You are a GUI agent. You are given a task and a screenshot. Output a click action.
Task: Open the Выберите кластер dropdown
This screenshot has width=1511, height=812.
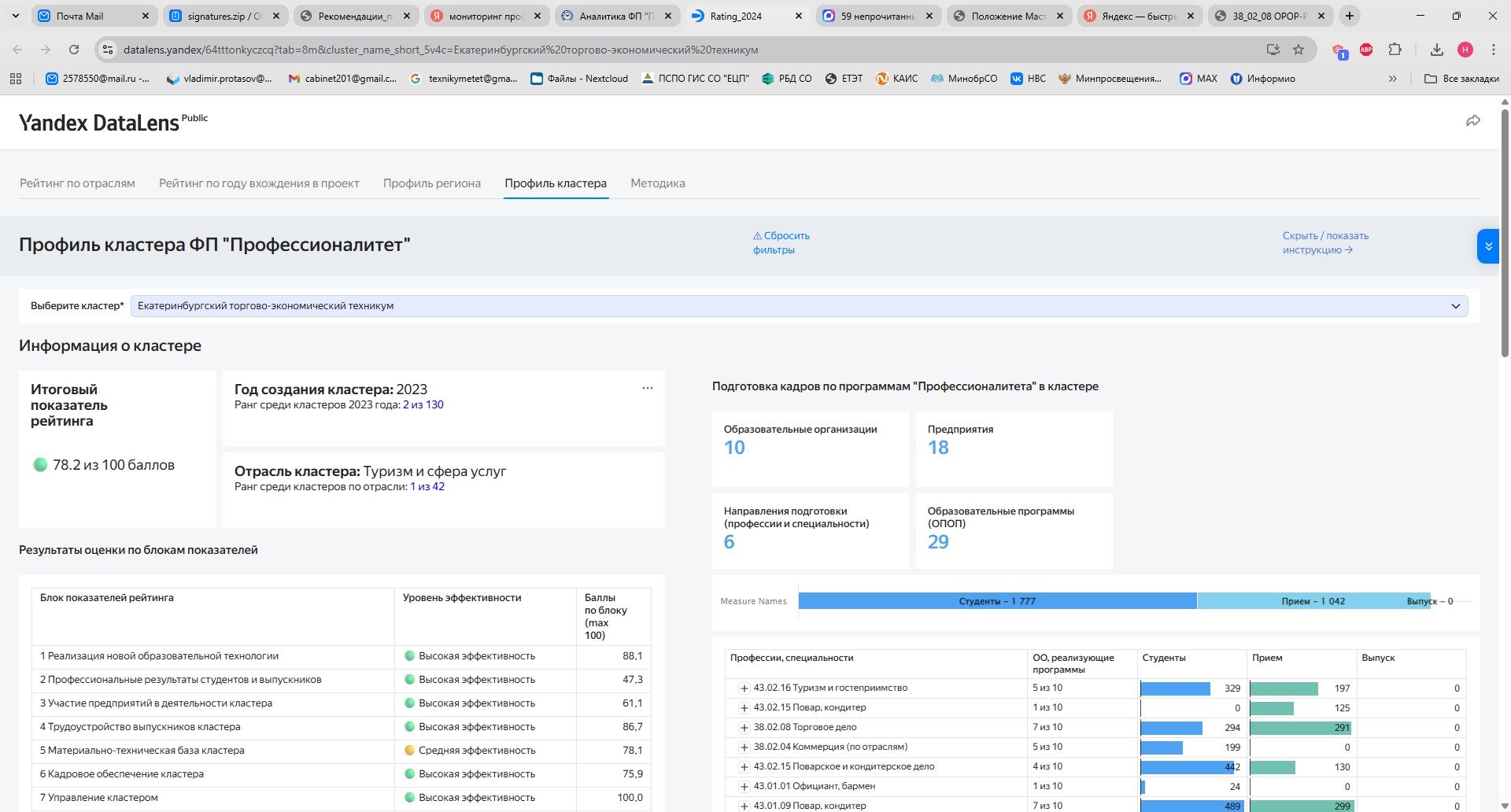[x=799, y=306]
